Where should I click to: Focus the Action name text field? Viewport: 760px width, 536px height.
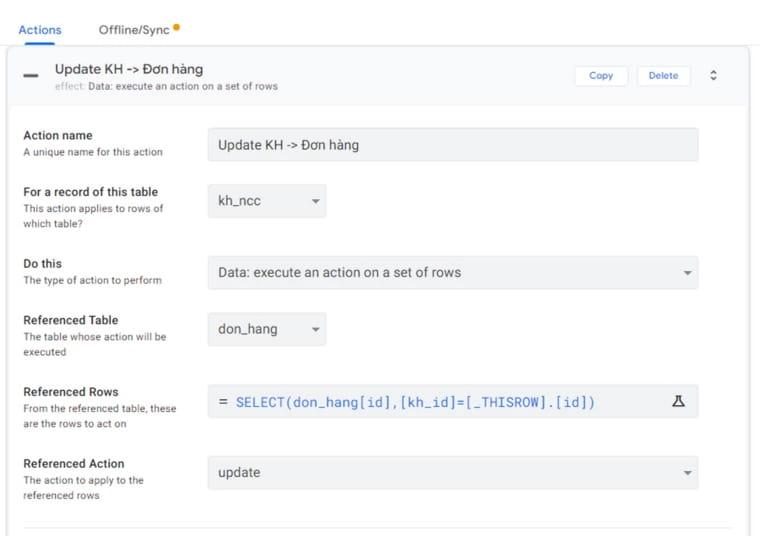pos(452,145)
